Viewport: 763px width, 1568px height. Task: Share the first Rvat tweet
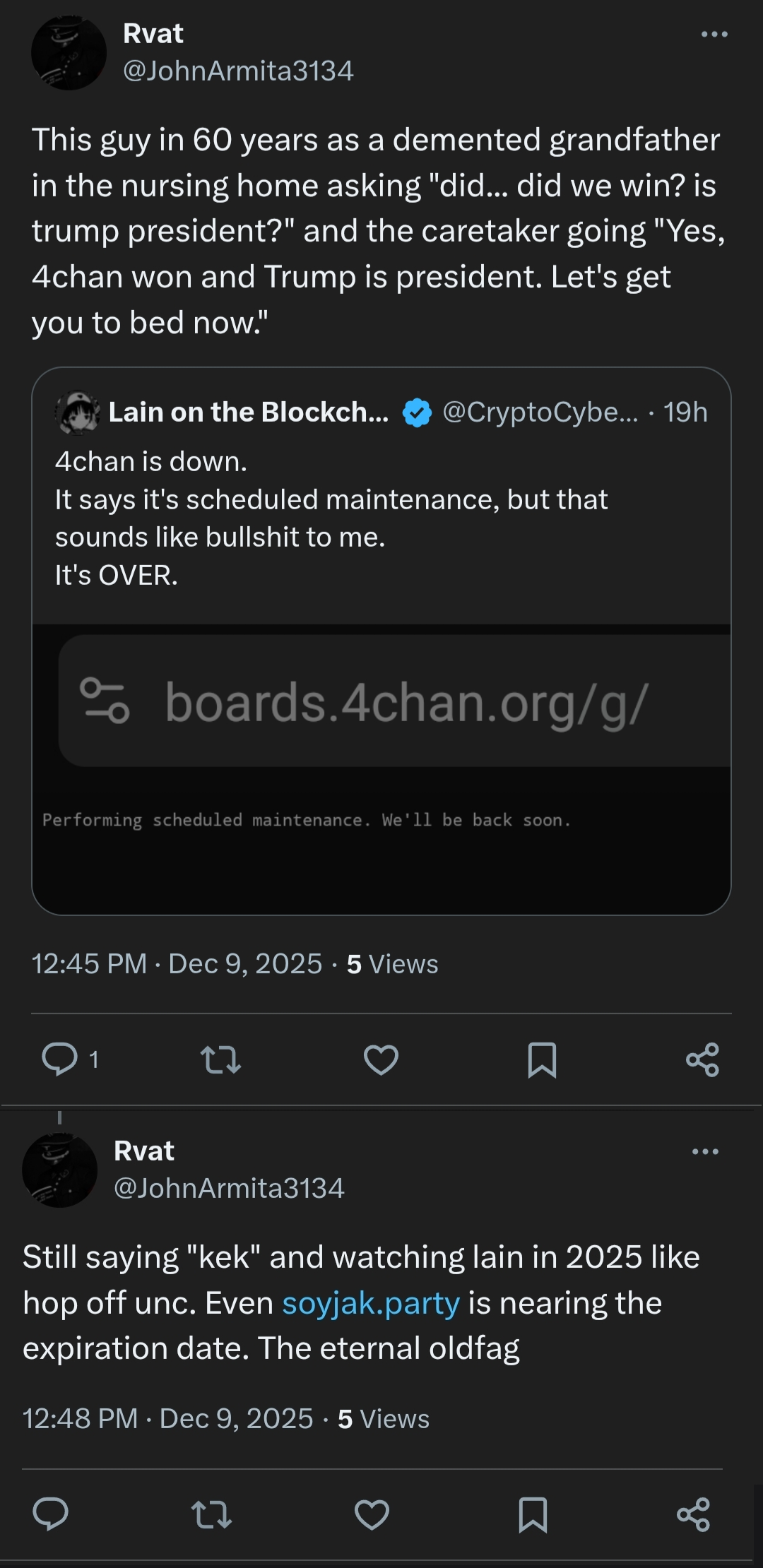click(x=702, y=1059)
